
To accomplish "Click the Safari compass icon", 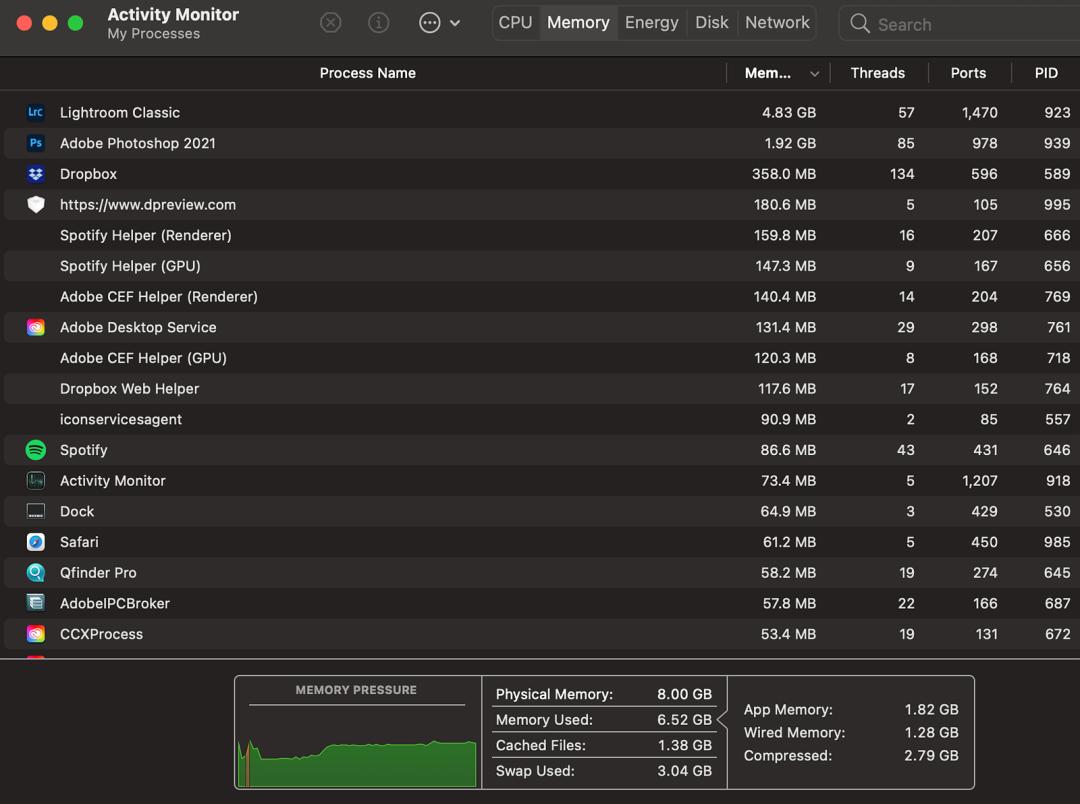I will click(36, 542).
